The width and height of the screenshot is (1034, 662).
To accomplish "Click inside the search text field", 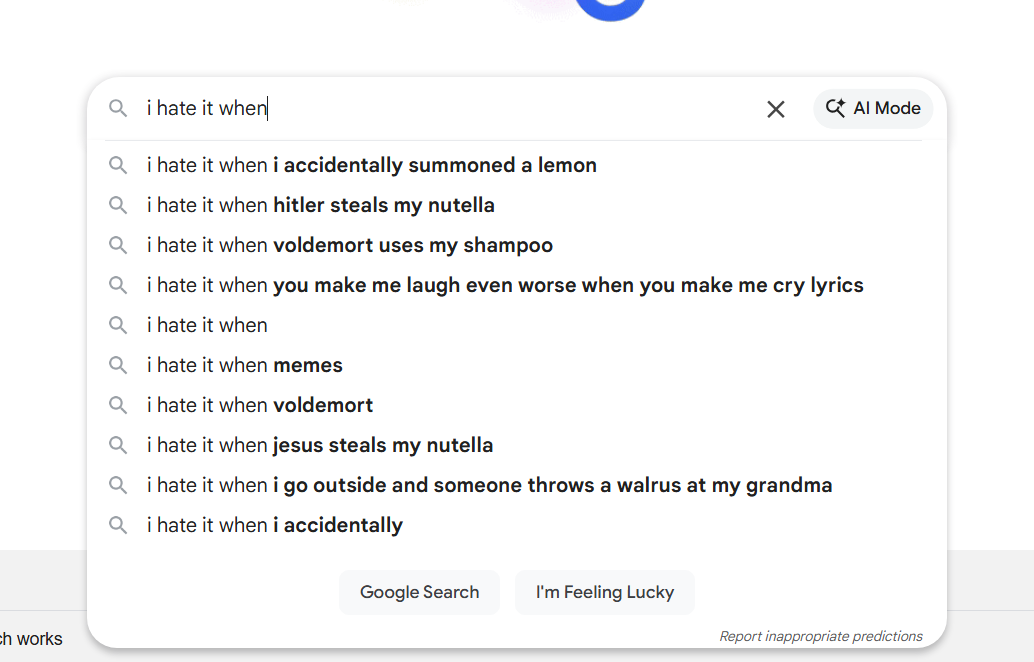I will 450,109.
